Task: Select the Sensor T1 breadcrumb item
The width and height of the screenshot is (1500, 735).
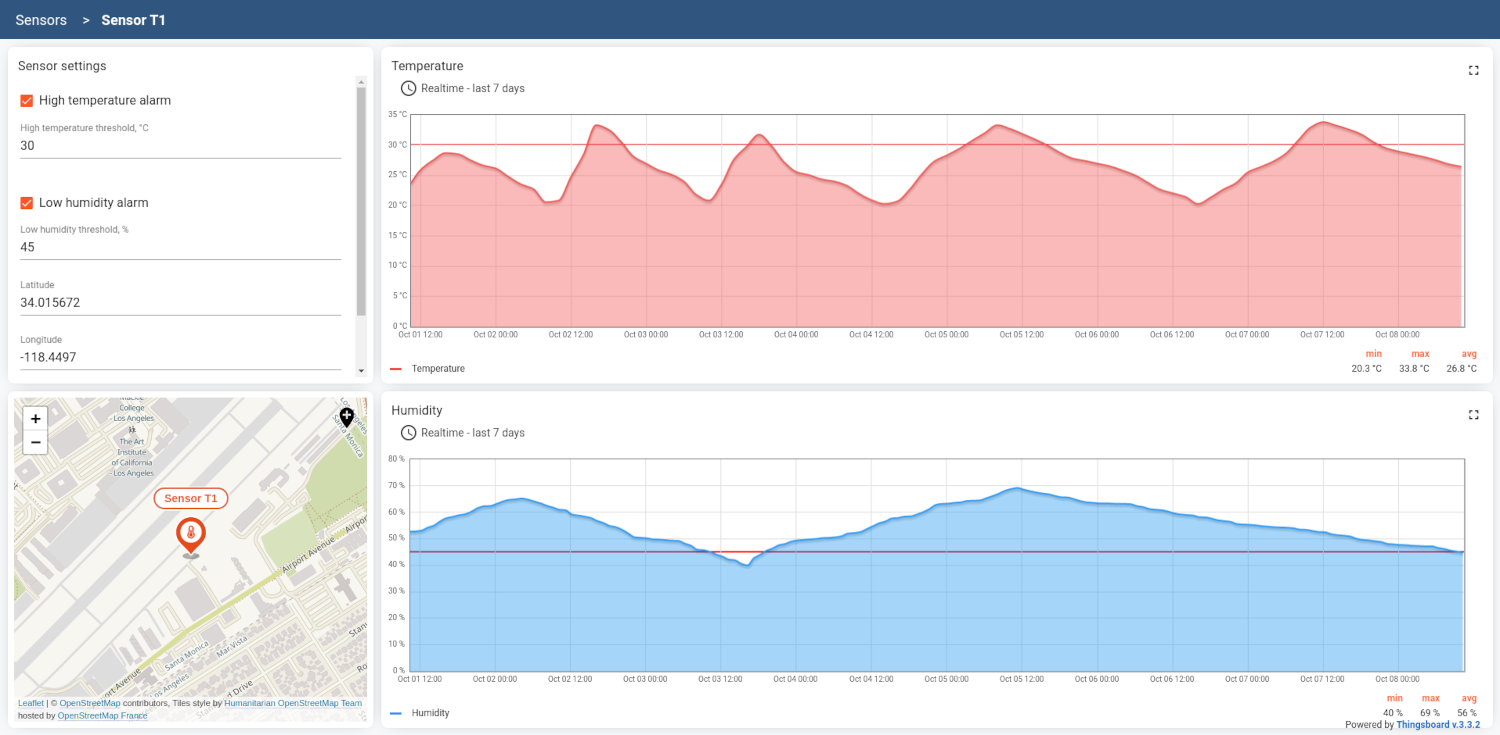Action: tap(133, 20)
